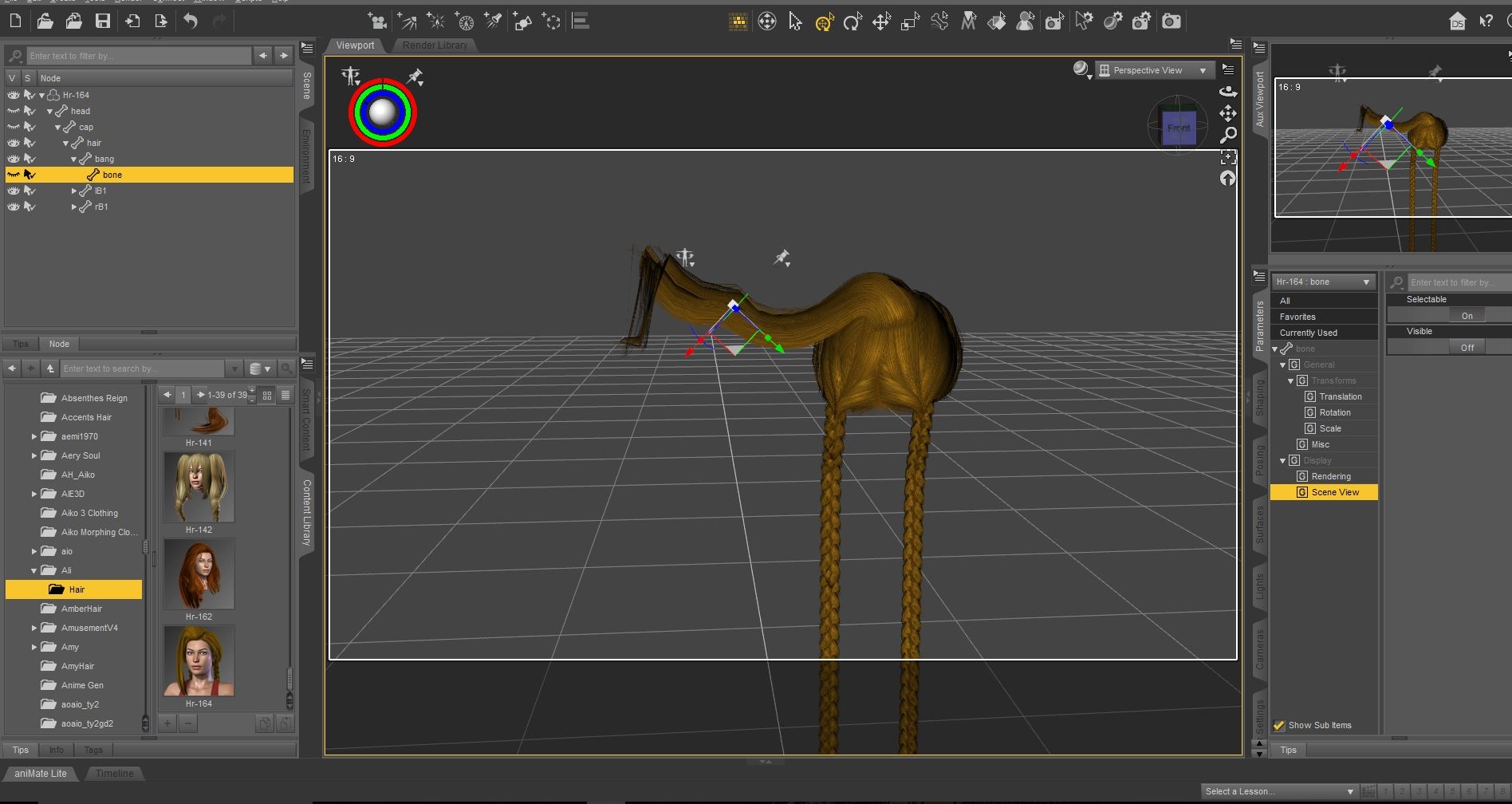Activate the Translate tool
This screenshot has height=804, width=1512.
coord(880,22)
